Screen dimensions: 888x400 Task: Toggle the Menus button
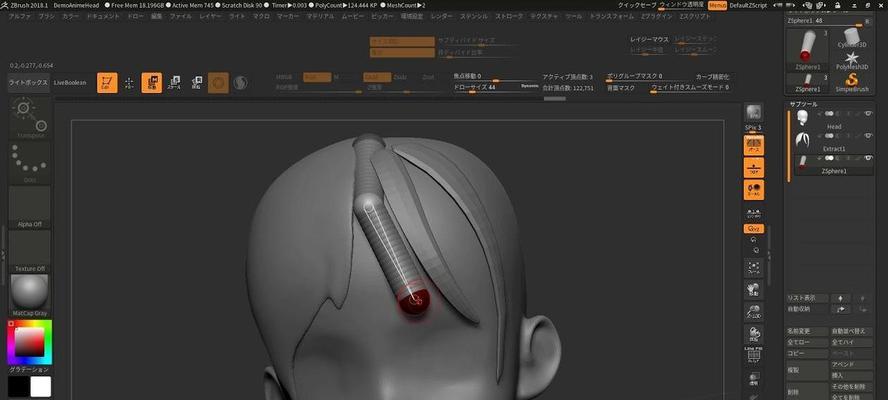(x=717, y=5)
